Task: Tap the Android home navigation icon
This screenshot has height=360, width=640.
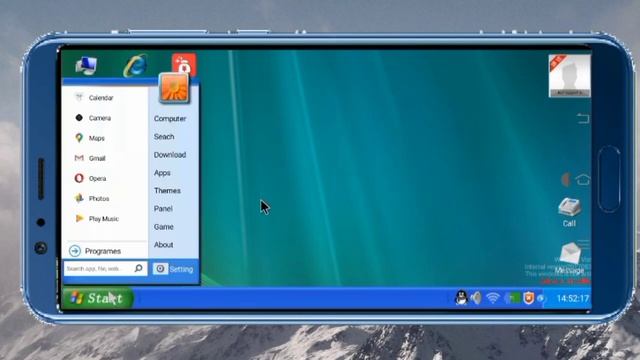Action: click(582, 179)
